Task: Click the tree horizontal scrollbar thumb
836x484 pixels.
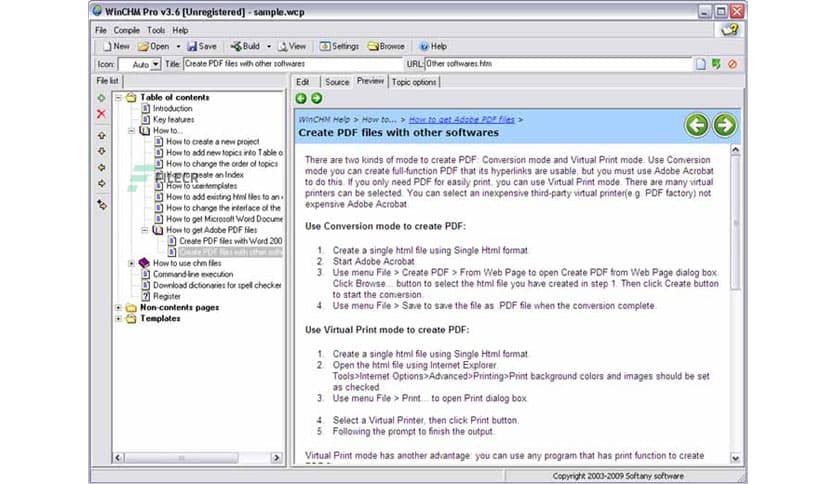Action: pyautogui.click(x=181, y=458)
